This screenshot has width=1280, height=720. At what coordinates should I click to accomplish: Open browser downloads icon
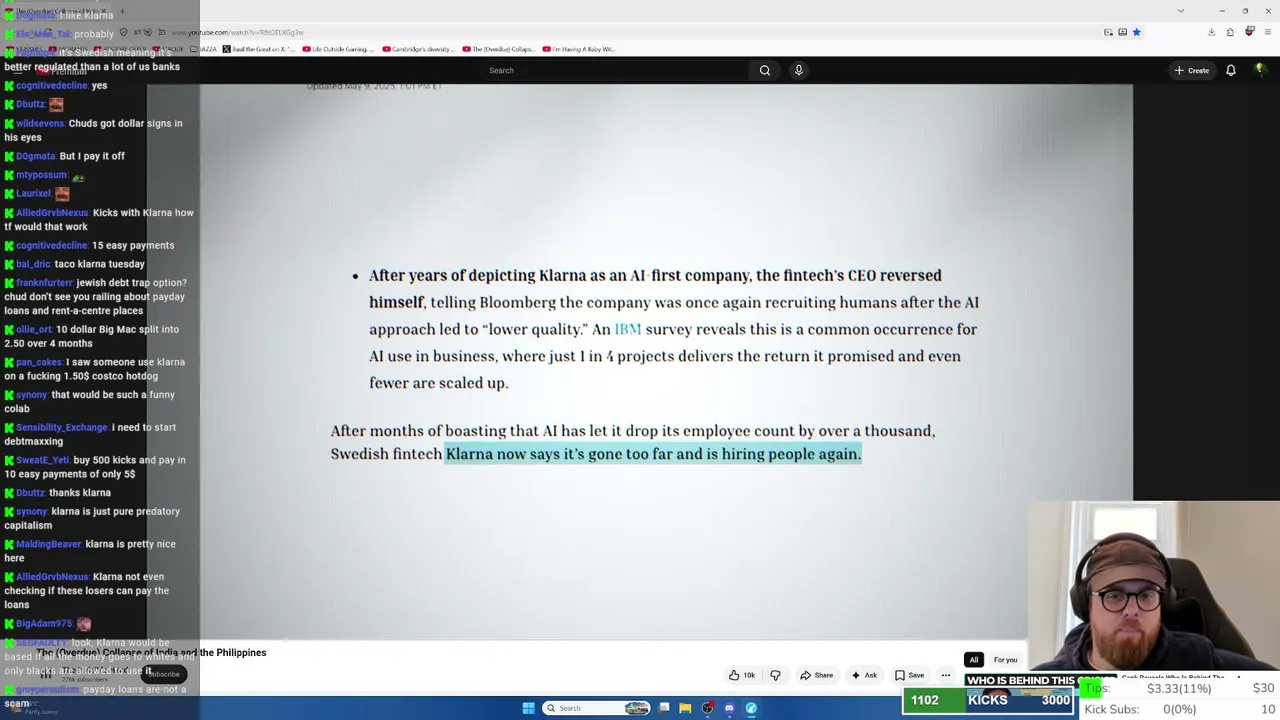pyautogui.click(x=1211, y=32)
